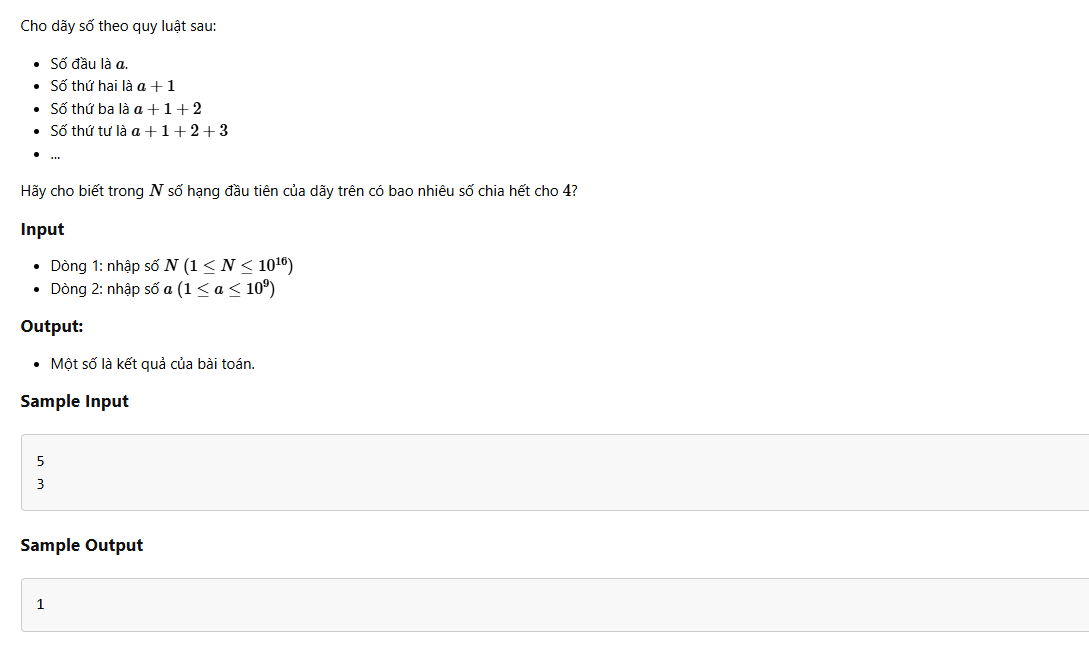Click the intro line "Cho dãy số theo quy luật sau"
Screen dimensions: 1089x646
coord(118,26)
